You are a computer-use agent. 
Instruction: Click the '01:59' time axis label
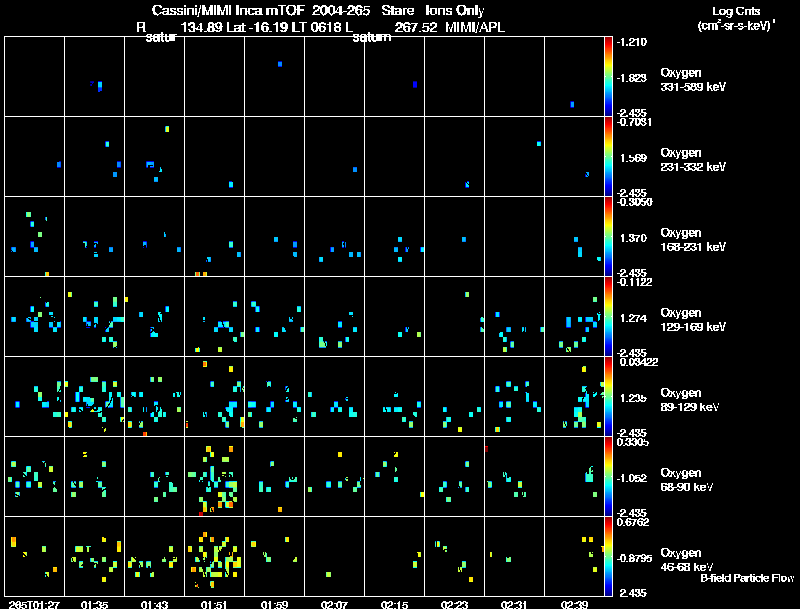point(274,604)
